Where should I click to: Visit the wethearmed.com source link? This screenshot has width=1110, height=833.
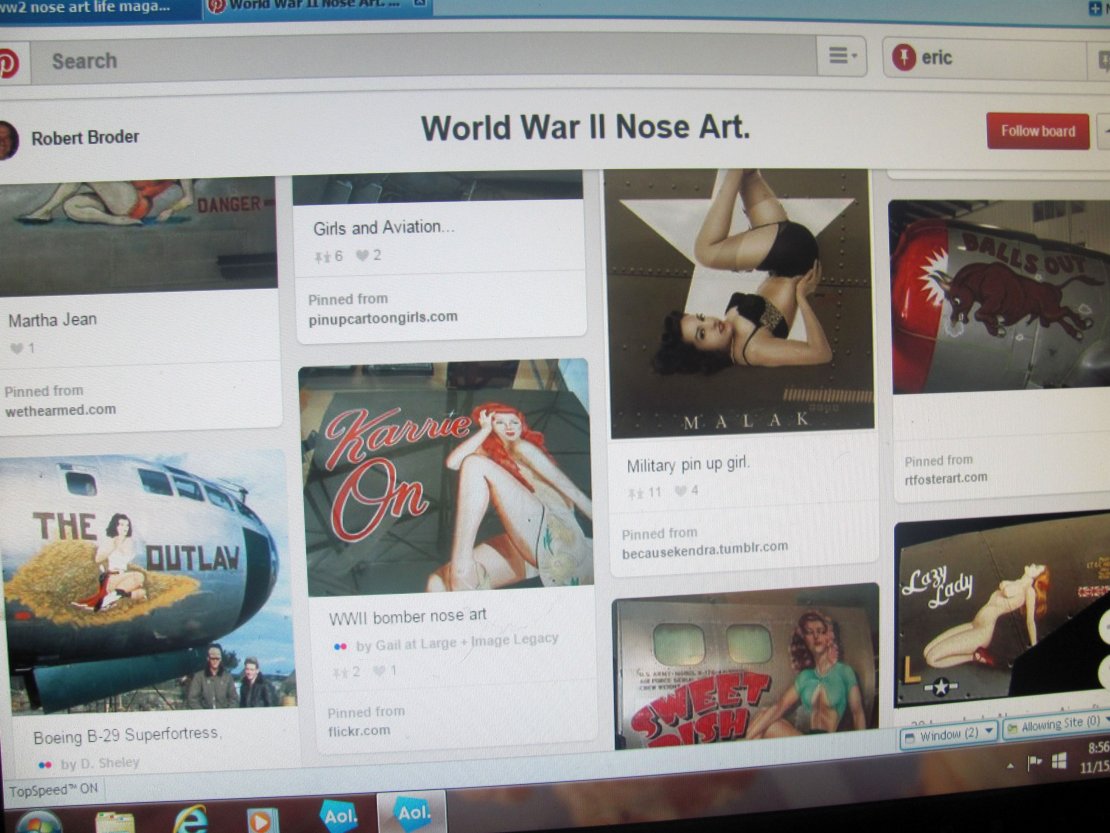point(61,410)
